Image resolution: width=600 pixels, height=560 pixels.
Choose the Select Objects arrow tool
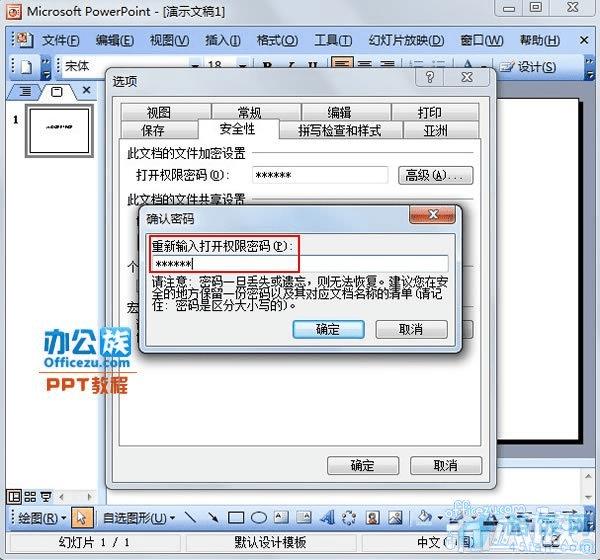click(82, 518)
